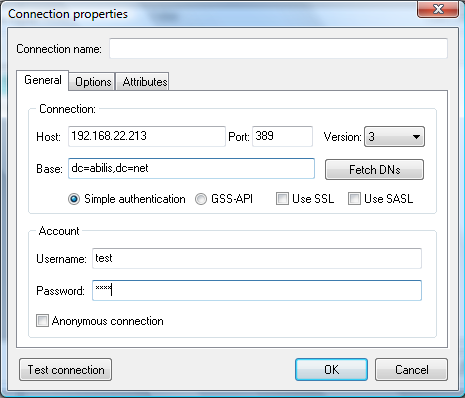Viewport: 465px width, 398px height.
Task: Click the Fetch DNs button
Action: (374, 170)
